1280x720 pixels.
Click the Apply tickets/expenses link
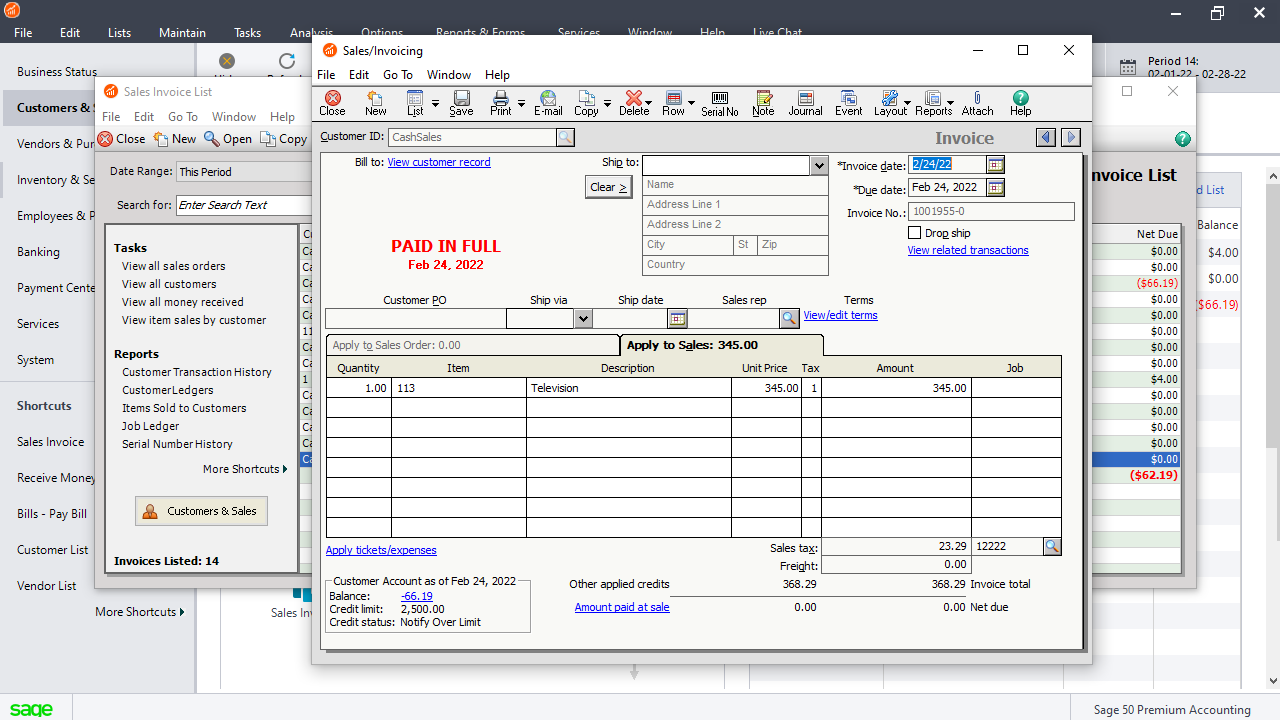tap(381, 550)
